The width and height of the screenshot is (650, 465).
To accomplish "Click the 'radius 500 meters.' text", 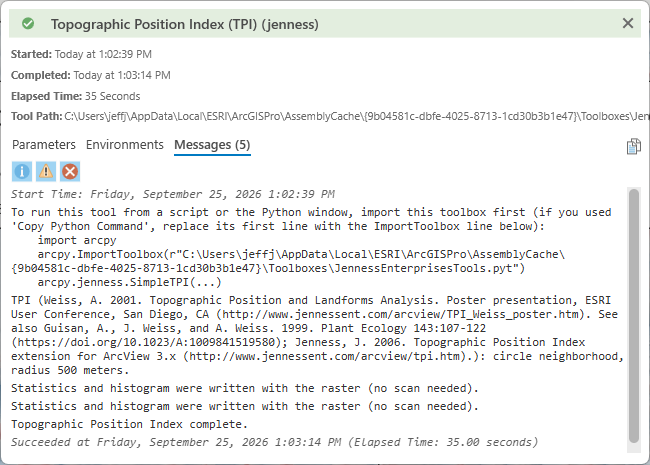I will 70,370.
